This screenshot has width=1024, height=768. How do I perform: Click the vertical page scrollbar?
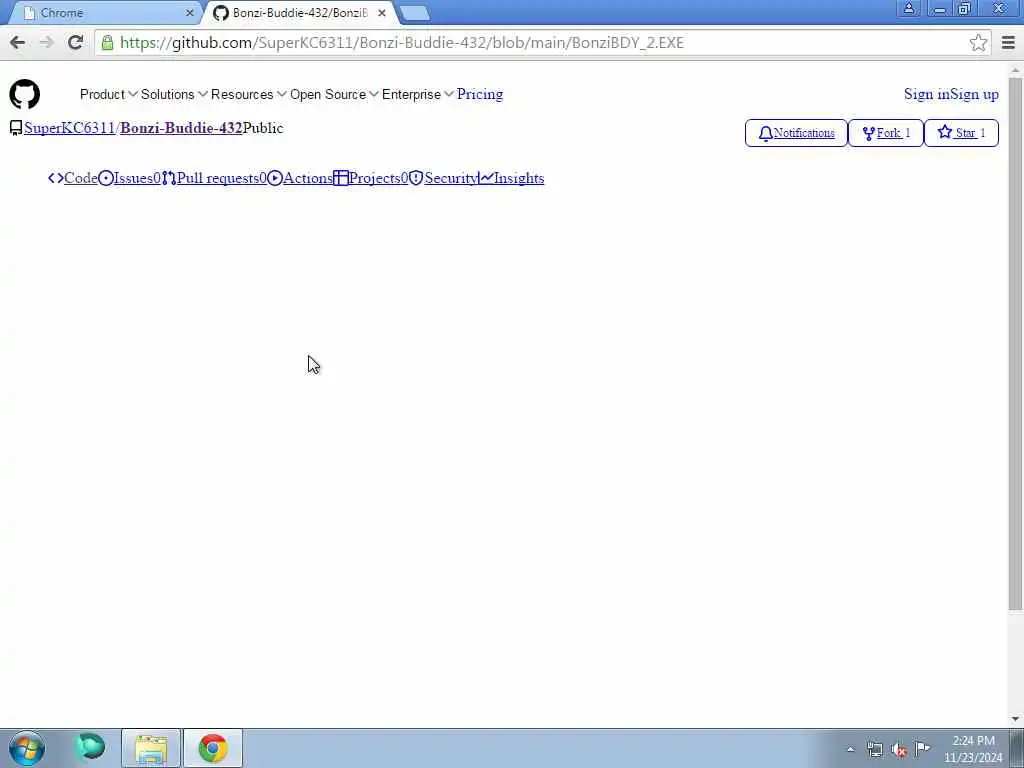click(x=1015, y=344)
